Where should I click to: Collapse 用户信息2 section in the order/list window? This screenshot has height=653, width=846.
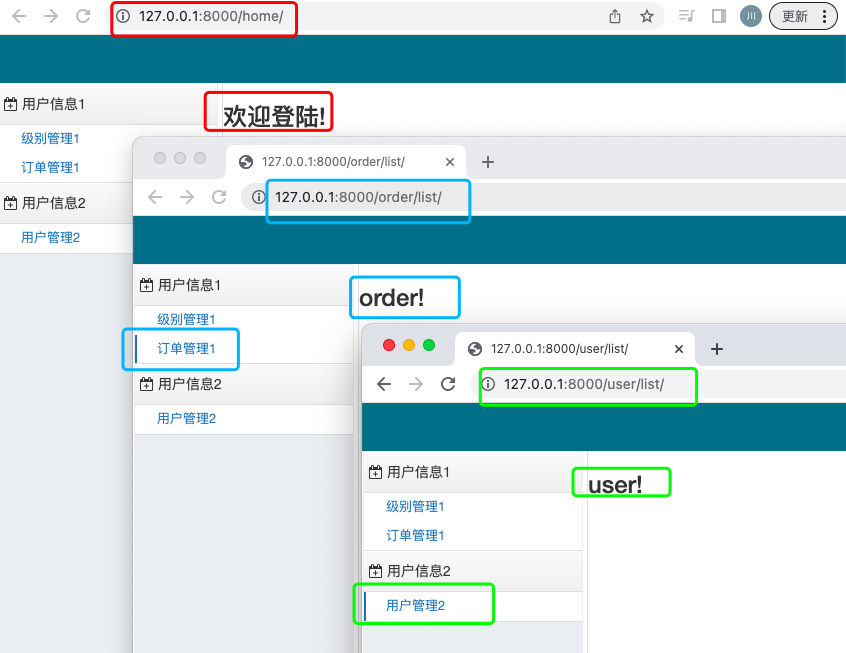pyautogui.click(x=189, y=384)
